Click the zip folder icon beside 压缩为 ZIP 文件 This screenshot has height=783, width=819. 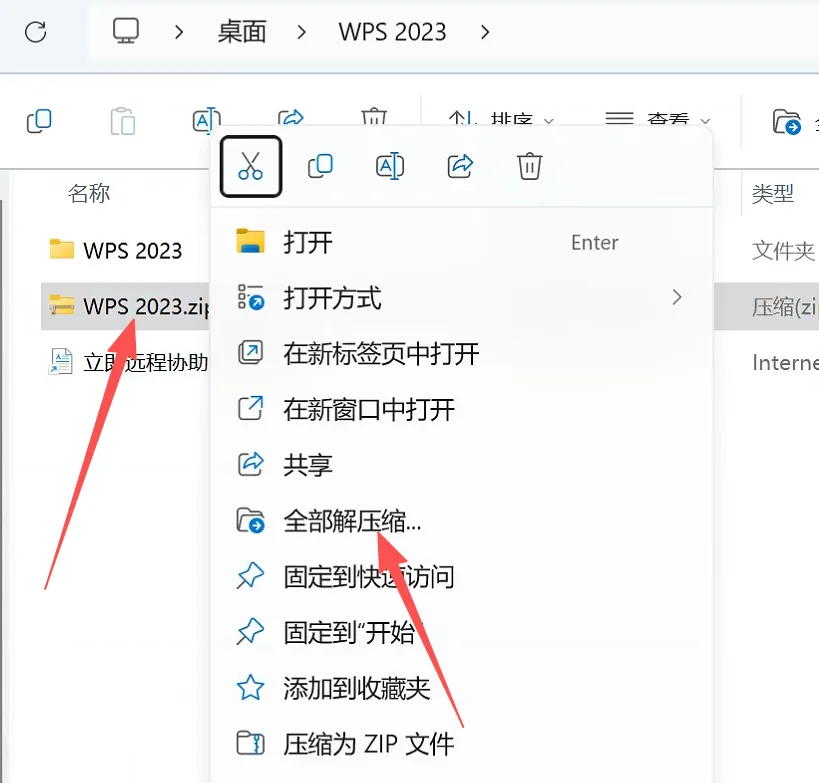point(251,743)
